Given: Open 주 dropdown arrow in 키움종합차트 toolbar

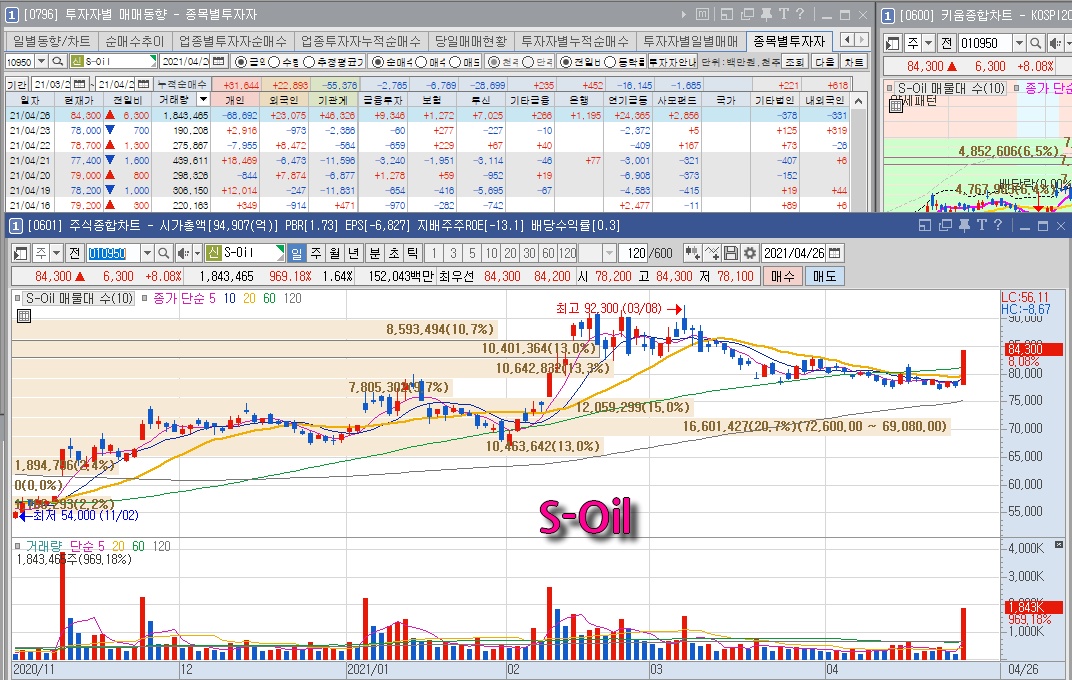Looking at the screenshot, I should click(x=928, y=44).
